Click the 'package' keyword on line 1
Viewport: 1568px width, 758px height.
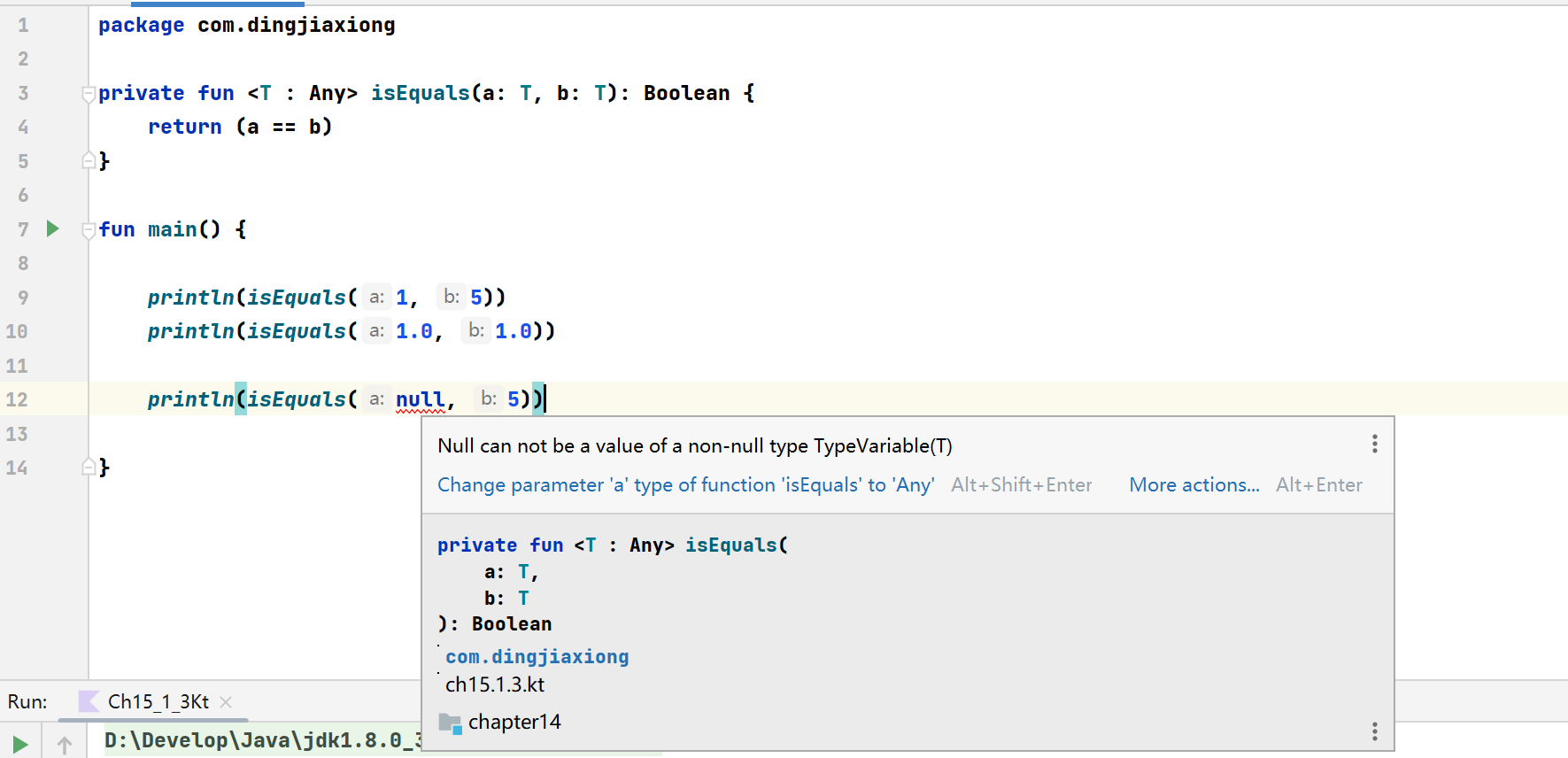[x=142, y=25]
